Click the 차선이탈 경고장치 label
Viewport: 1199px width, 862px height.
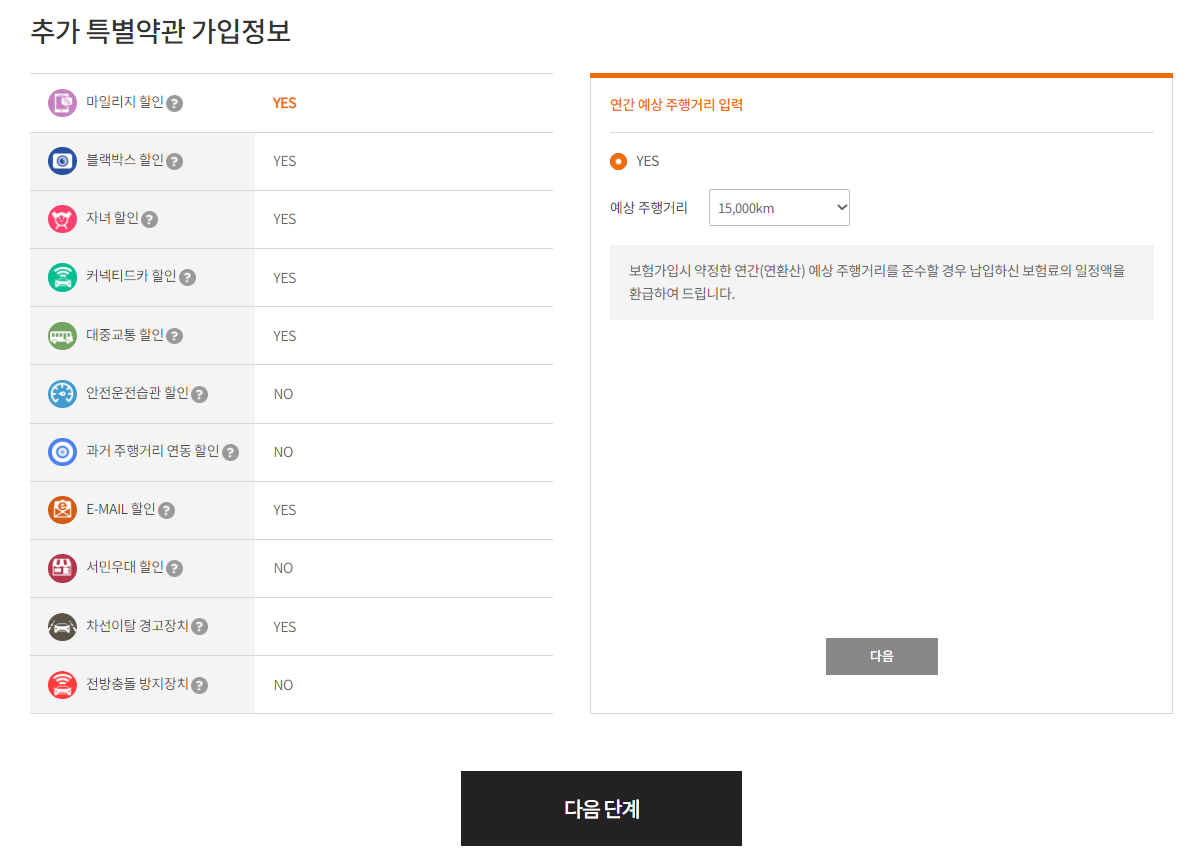(x=138, y=626)
